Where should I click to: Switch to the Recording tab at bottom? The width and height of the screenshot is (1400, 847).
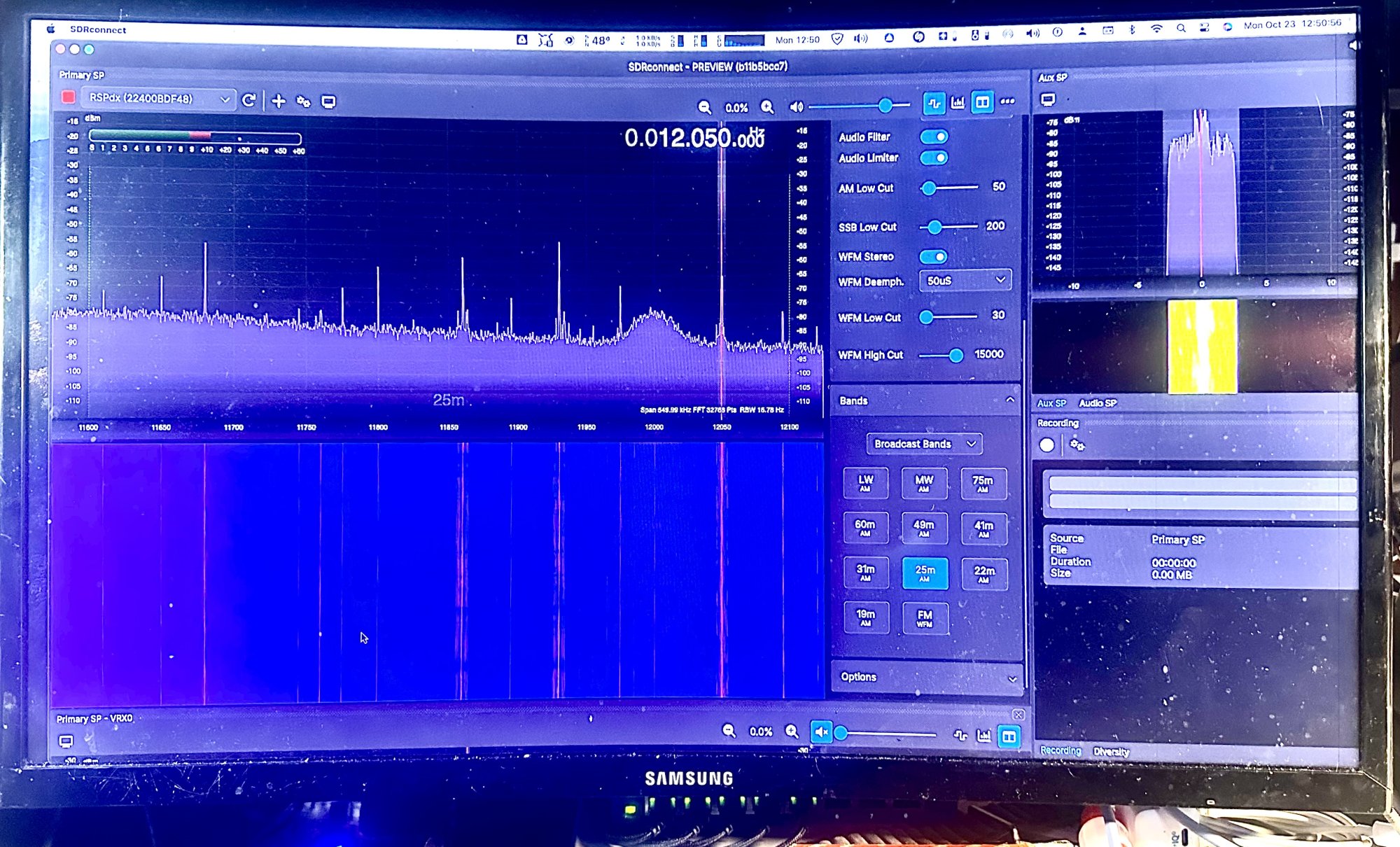point(1060,750)
